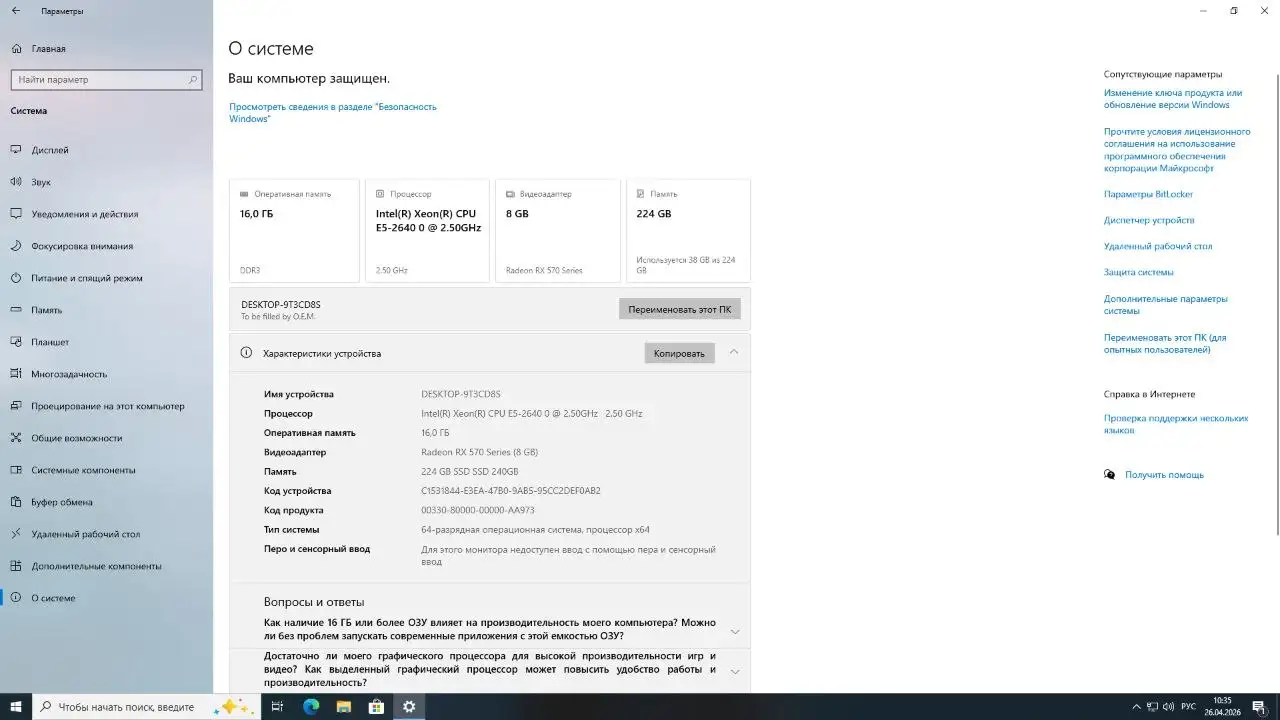Screen dimensions: 1280x720
Task: Launch Microsoft Edge from the taskbar
Action: point(310,707)
